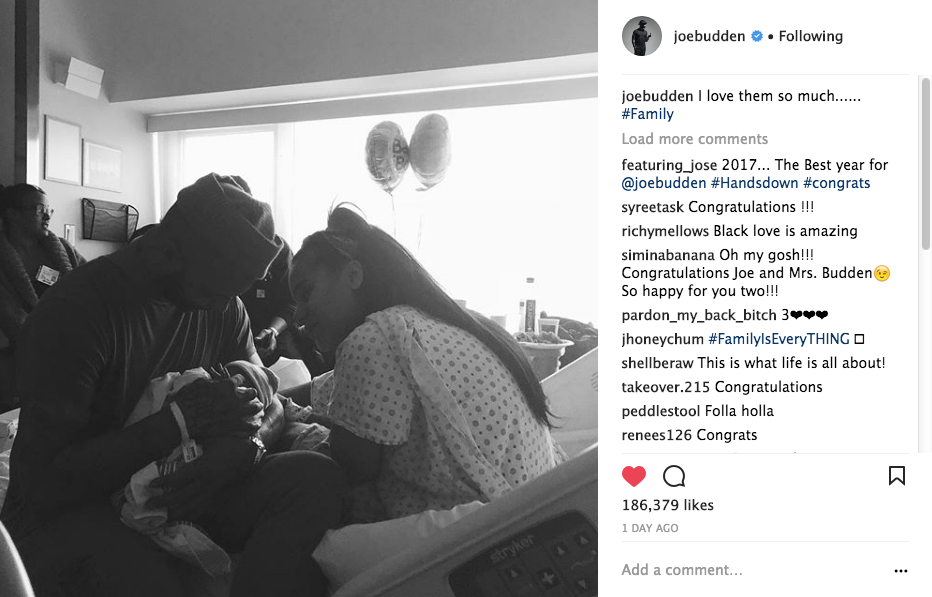
Task: Open the #FamilyIsEveryTHING hashtag
Action: pos(779,339)
